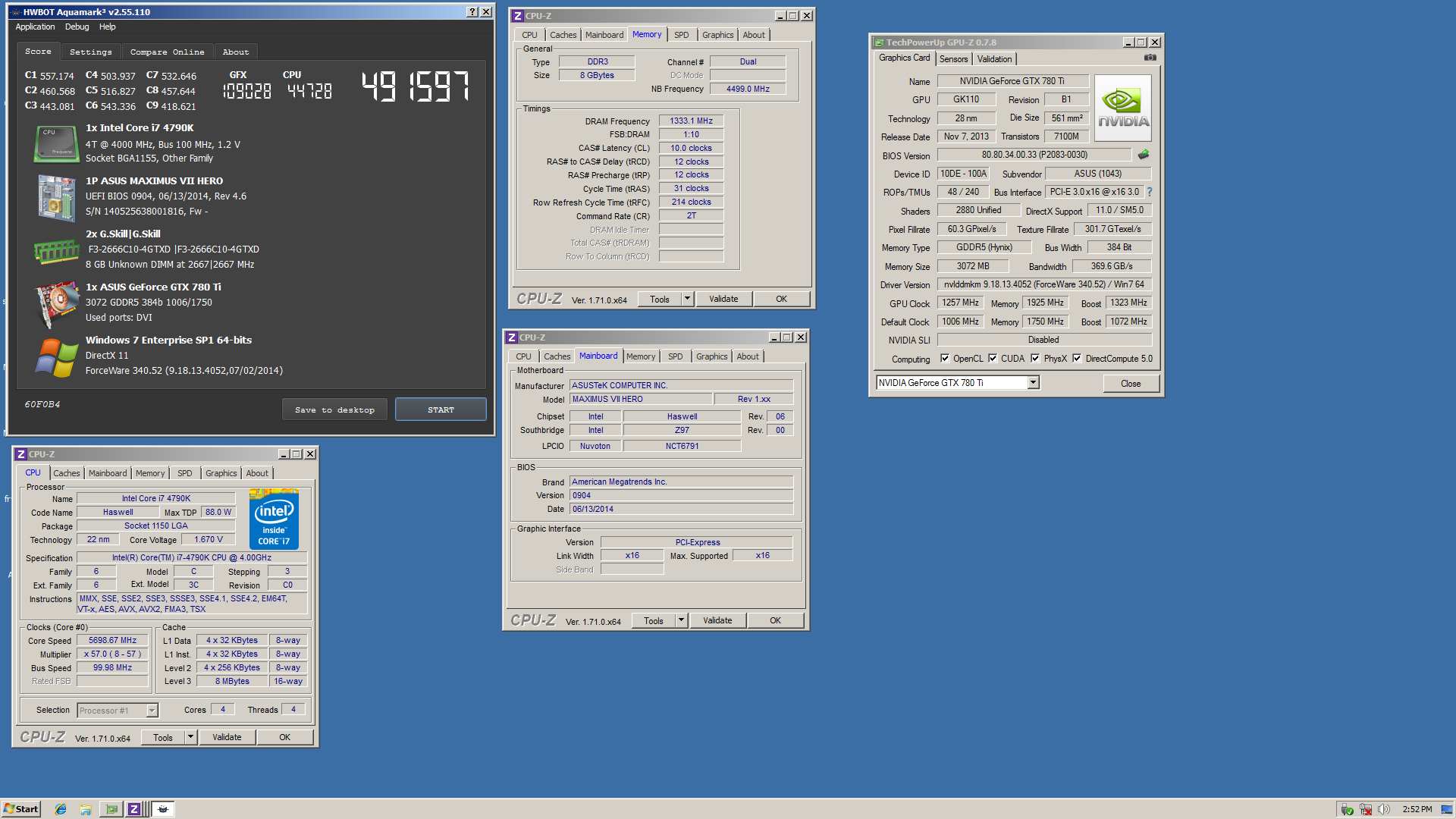Click the Safely Remove Hardware tray icon
1456x819 pixels.
1347,809
